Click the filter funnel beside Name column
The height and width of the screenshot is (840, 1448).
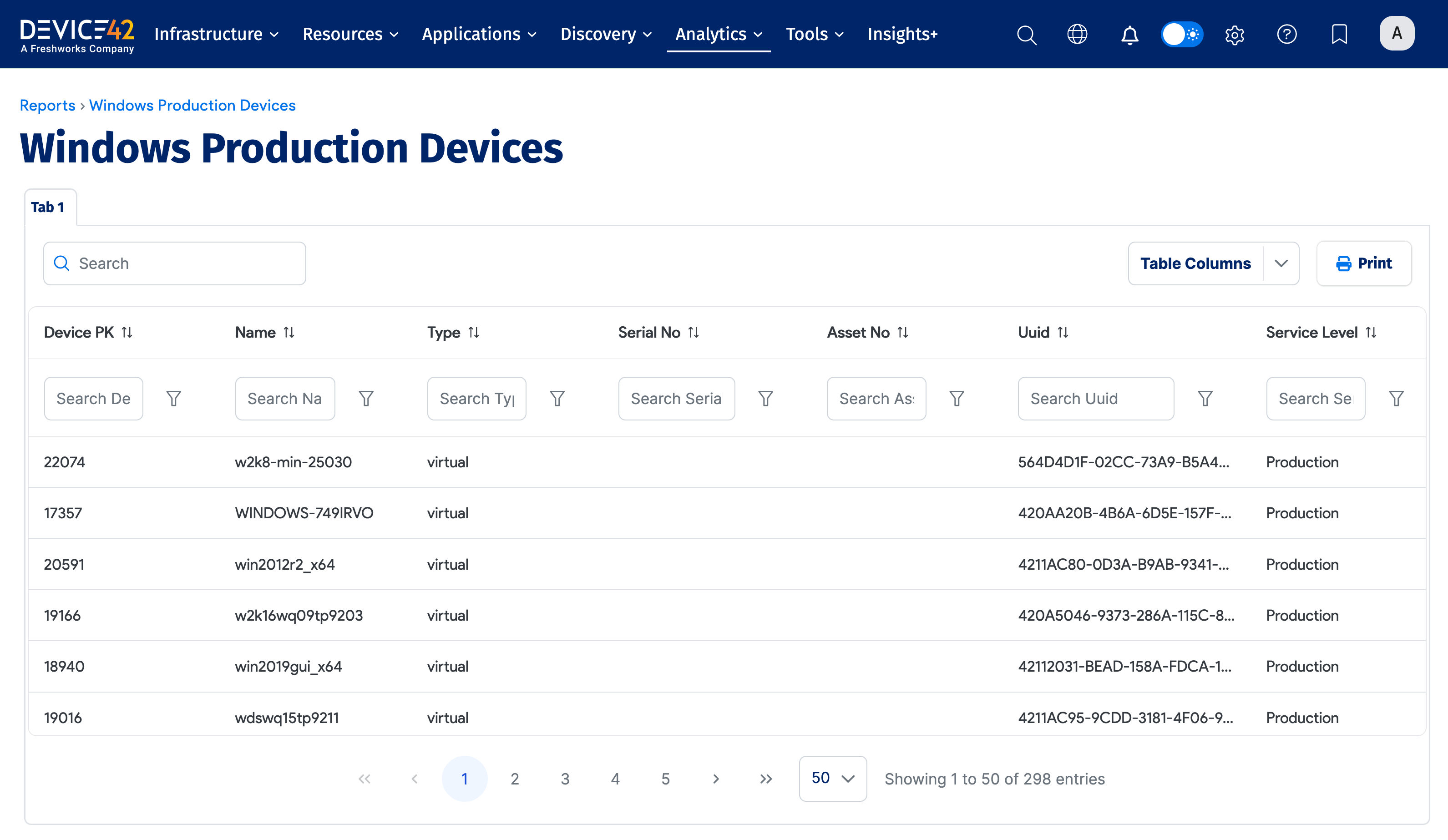366,398
